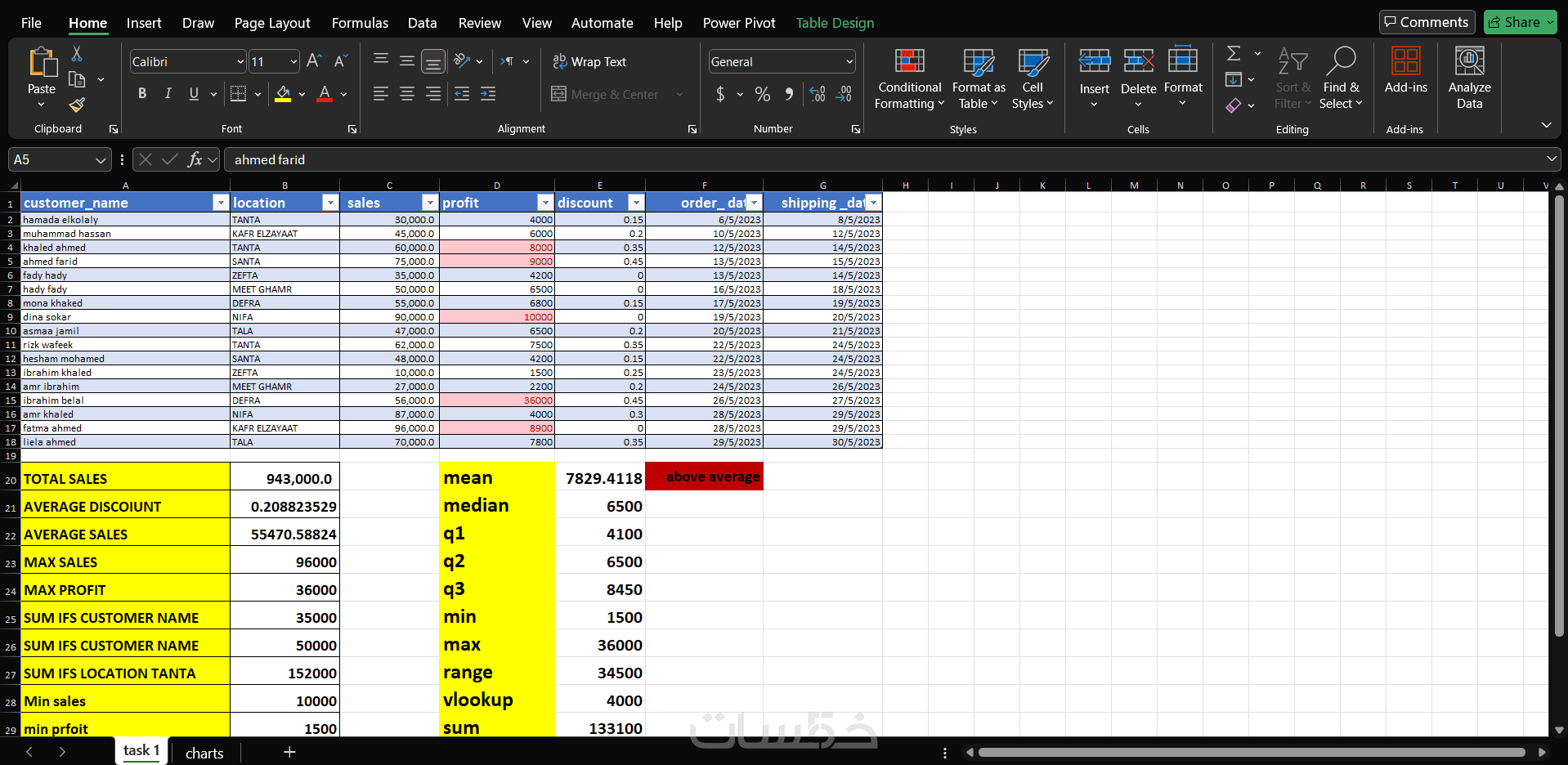
Task: Decrease indent of cell contents
Action: coord(462,94)
